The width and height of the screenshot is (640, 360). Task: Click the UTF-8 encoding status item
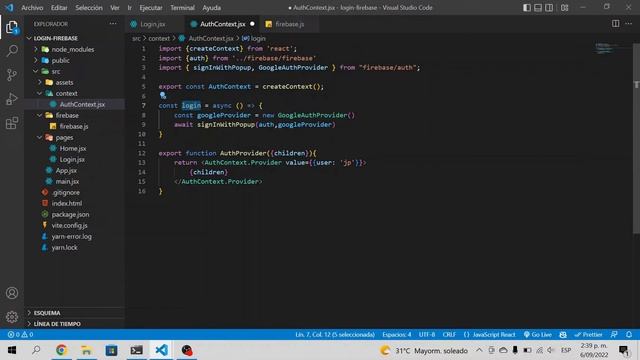[427, 335]
